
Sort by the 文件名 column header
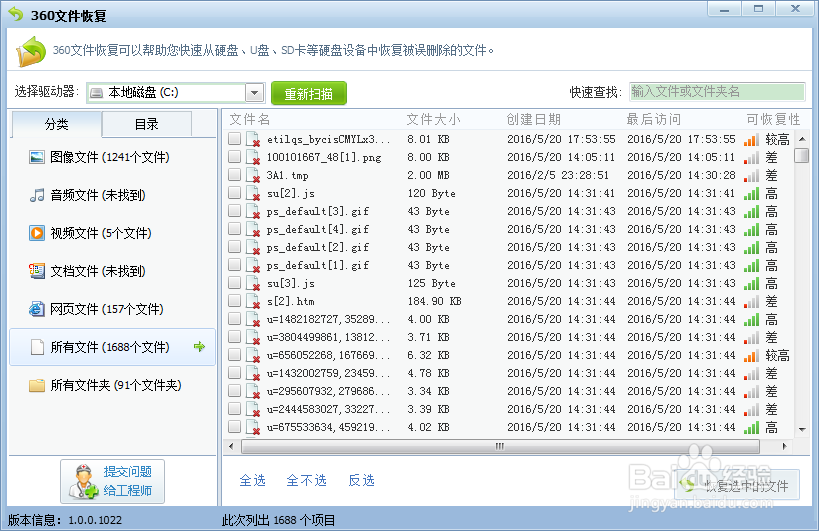click(x=250, y=120)
